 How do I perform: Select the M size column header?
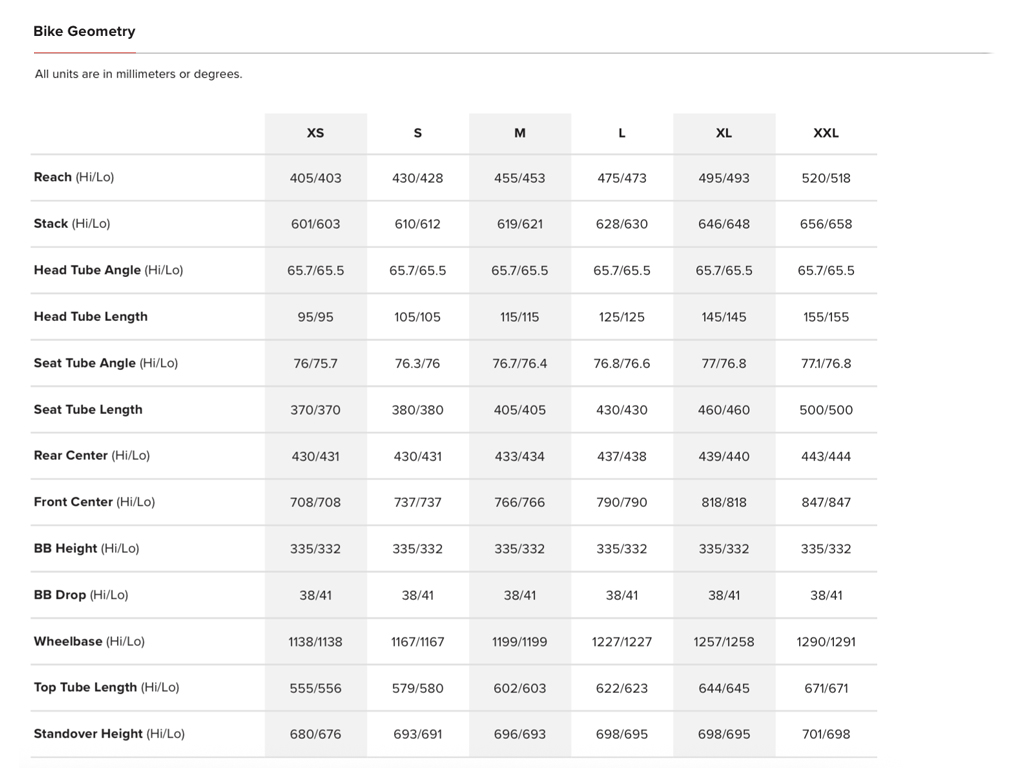[x=520, y=133]
